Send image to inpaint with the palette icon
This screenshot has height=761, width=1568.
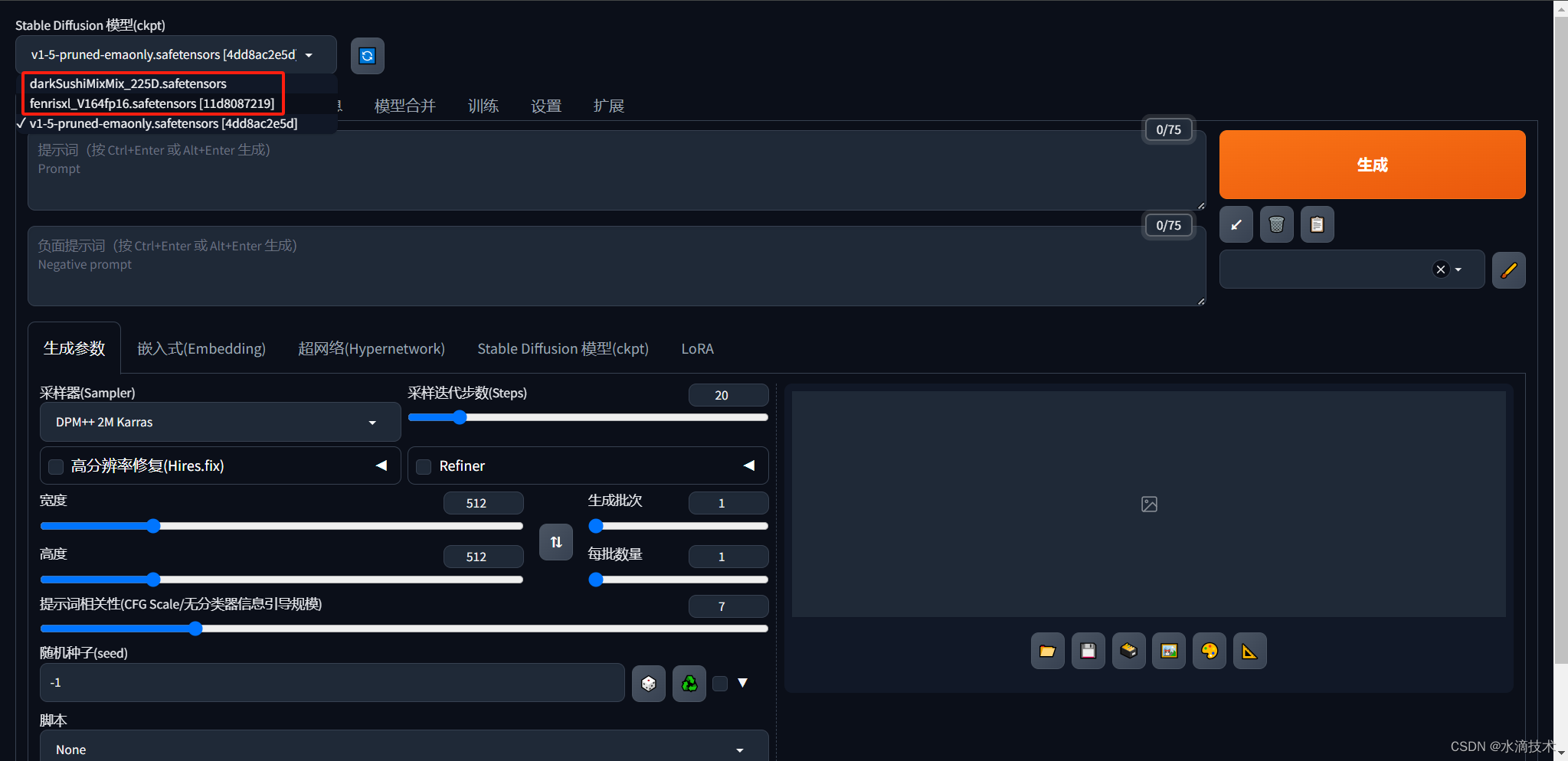[1210, 652]
